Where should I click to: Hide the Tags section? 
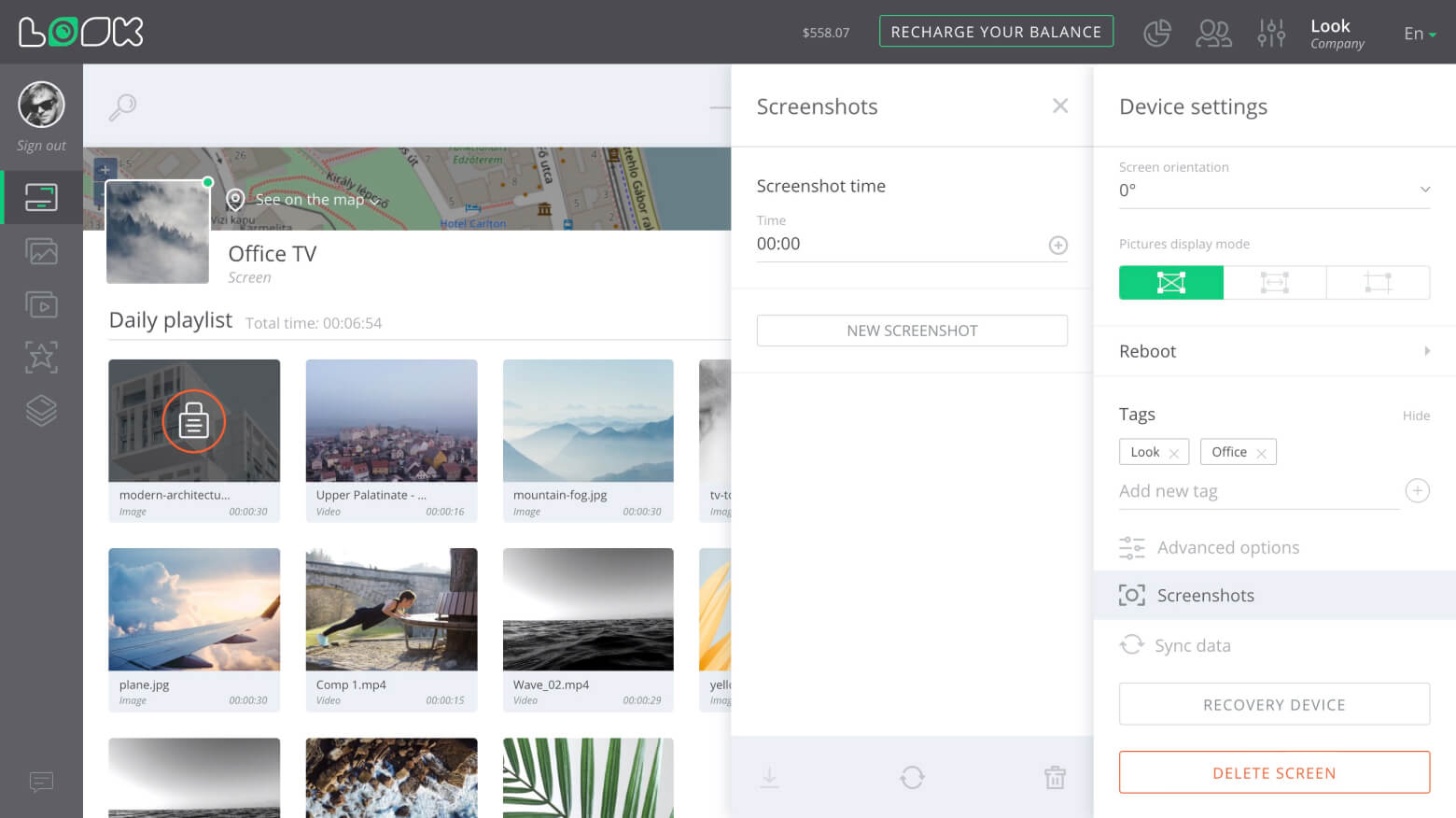tap(1416, 416)
